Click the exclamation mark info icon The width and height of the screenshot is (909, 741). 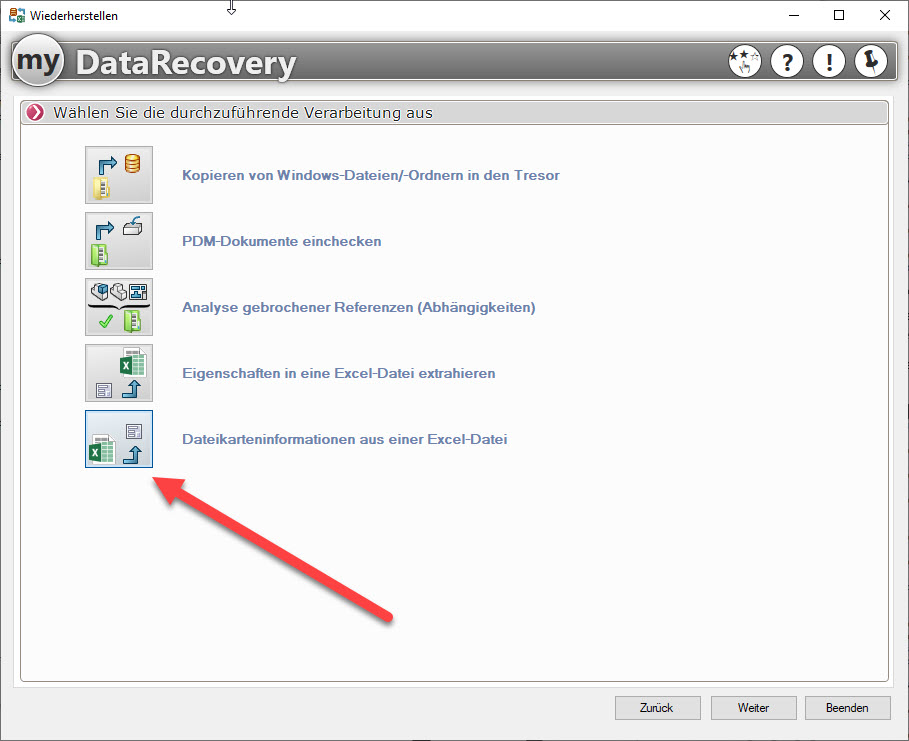(x=829, y=61)
